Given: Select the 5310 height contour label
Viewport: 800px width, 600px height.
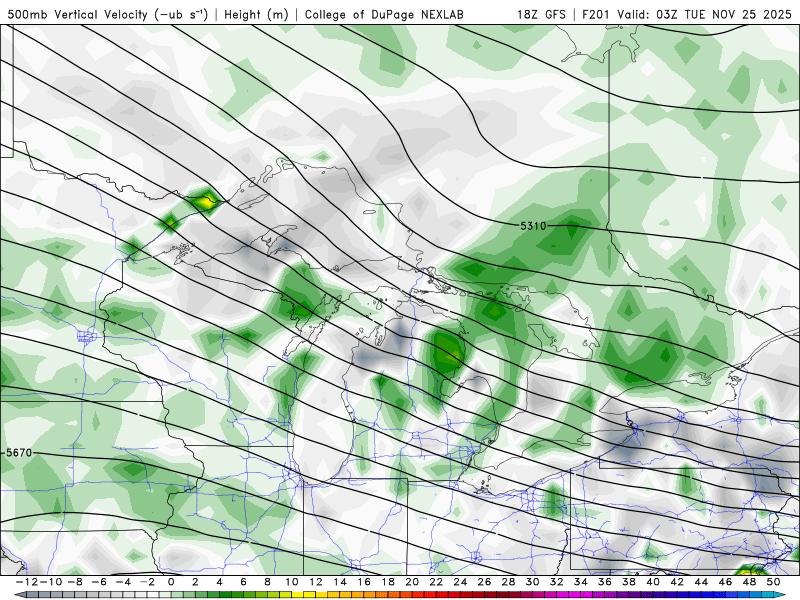Looking at the screenshot, I should (x=533, y=226).
